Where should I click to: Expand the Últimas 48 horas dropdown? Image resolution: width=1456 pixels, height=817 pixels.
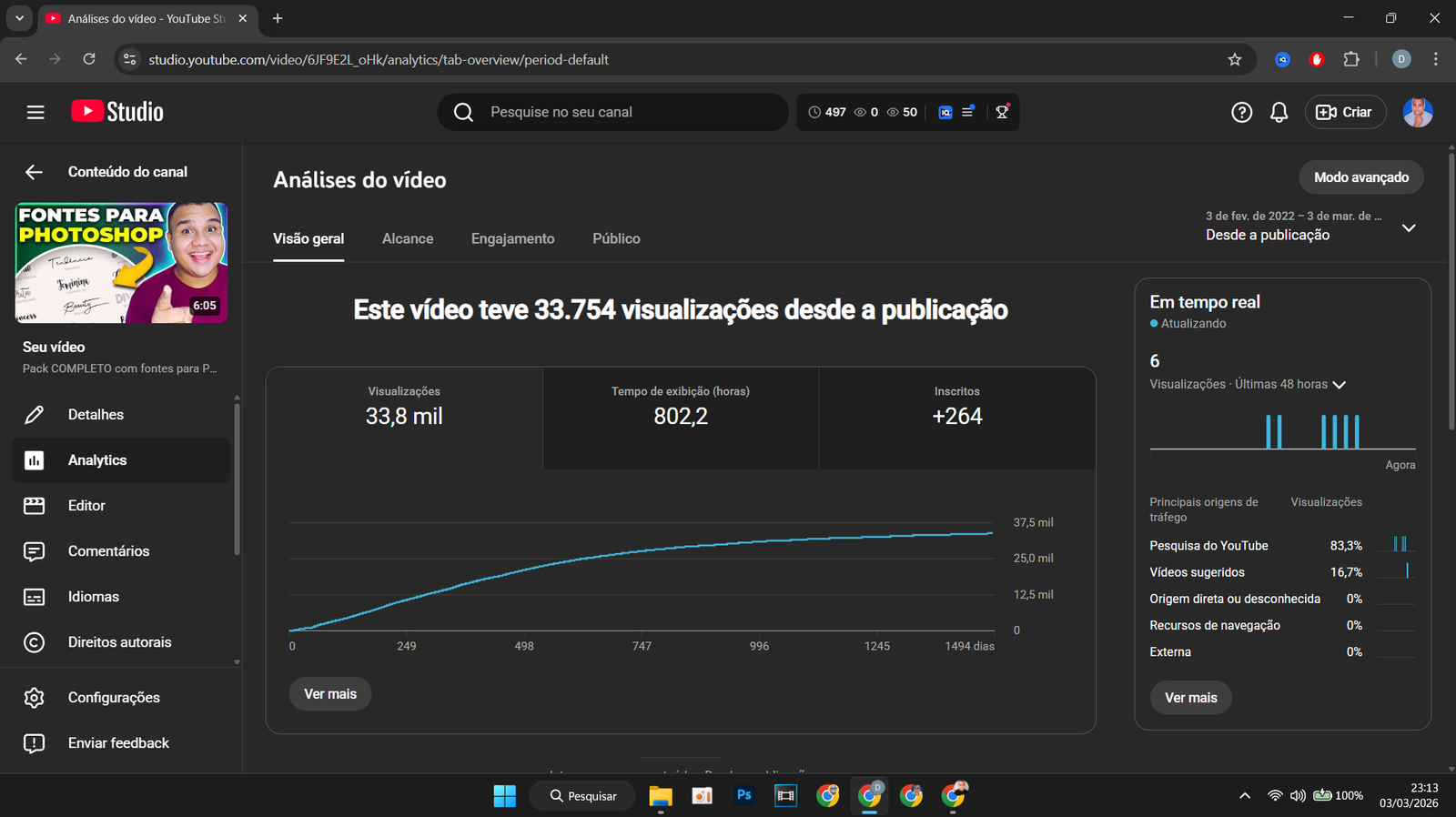point(1339,385)
